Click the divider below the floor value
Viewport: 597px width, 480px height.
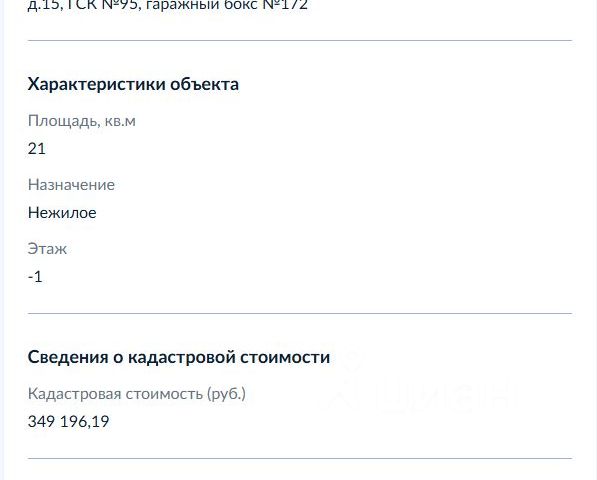click(300, 313)
